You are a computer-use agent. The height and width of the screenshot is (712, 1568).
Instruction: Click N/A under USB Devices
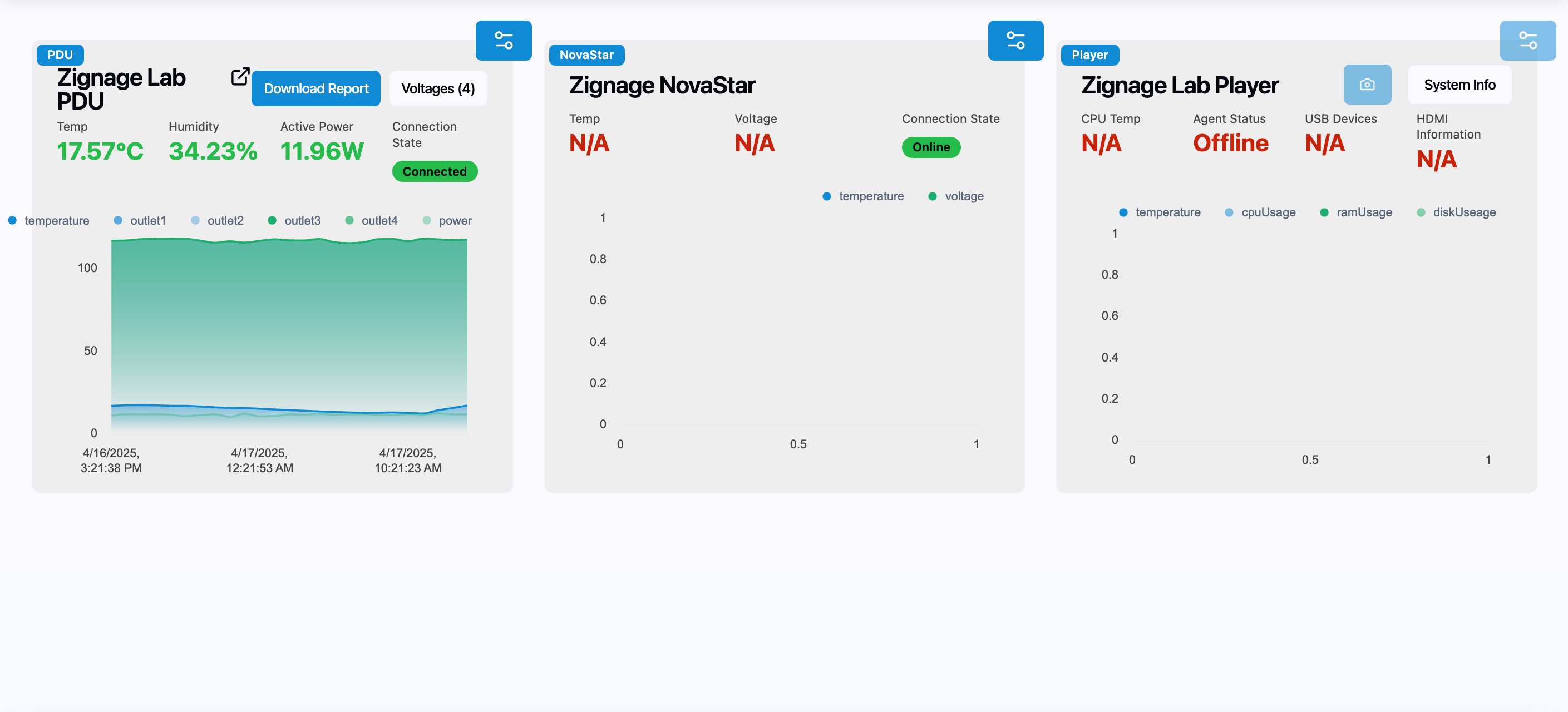(x=1324, y=143)
